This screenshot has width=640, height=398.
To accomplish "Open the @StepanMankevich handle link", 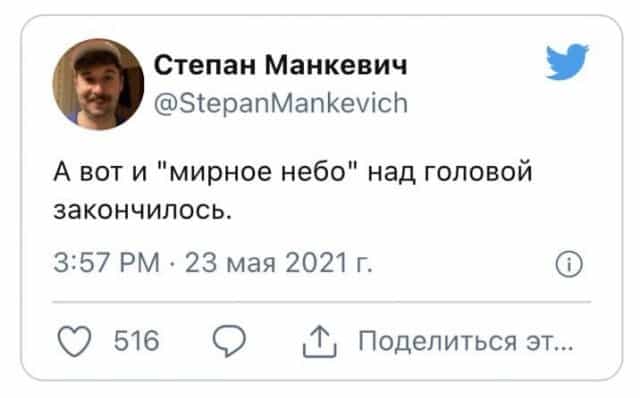I will (x=281, y=103).
